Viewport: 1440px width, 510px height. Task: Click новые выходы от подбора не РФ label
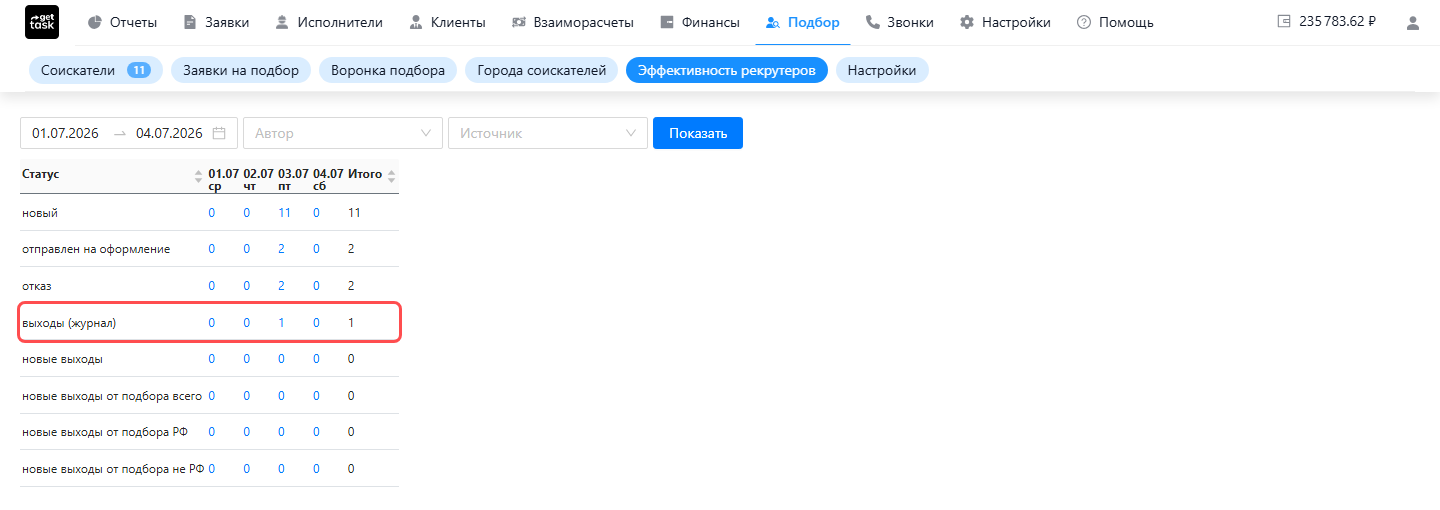pos(113,469)
